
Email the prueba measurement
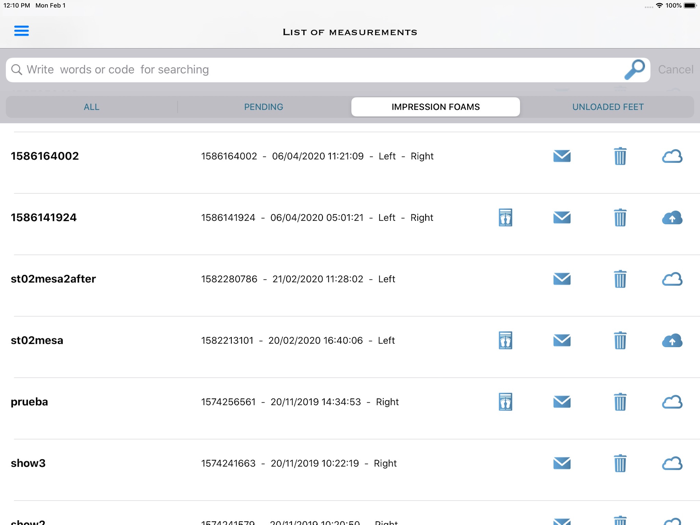pos(562,402)
